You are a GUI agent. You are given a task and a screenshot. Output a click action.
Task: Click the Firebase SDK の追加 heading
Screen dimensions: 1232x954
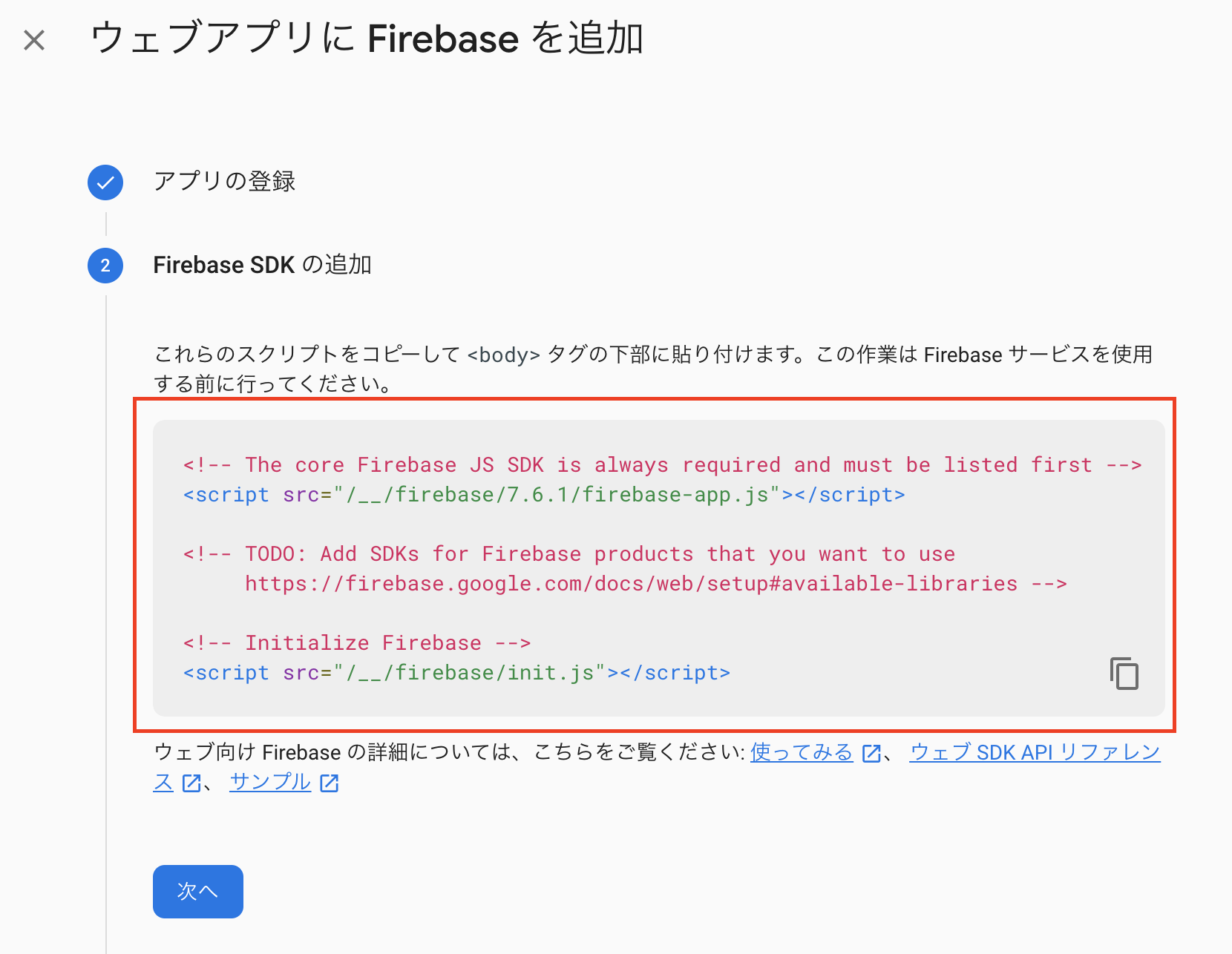click(265, 265)
